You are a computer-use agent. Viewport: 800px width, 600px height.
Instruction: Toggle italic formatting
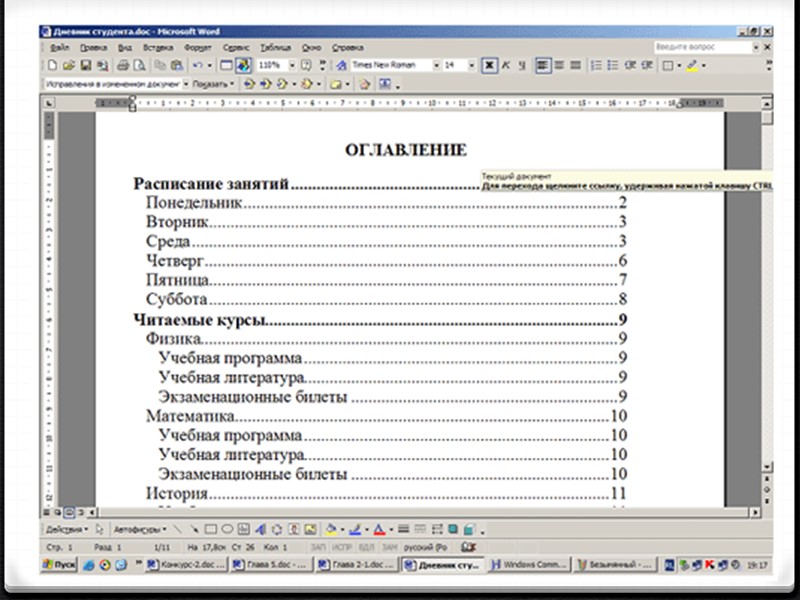[506, 65]
